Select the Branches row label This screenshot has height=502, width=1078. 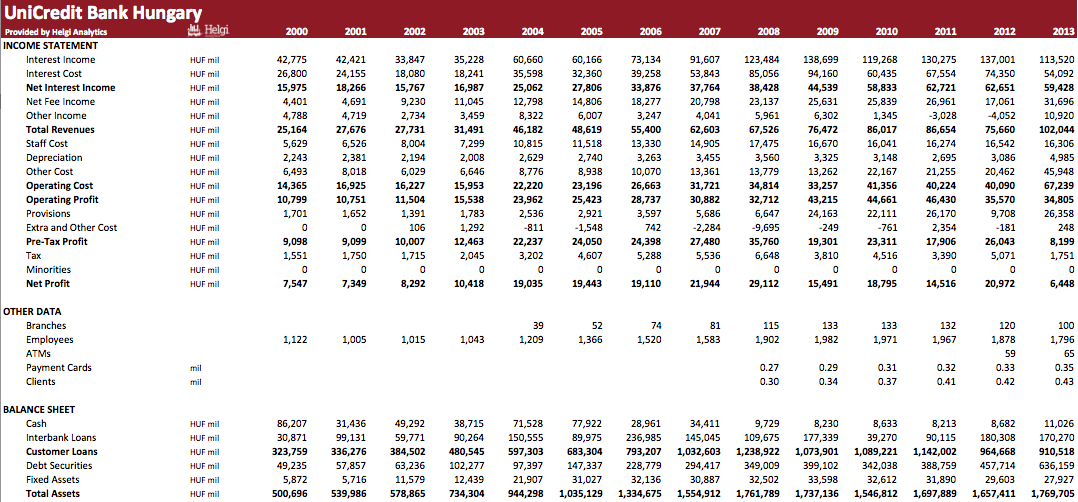coord(47,325)
